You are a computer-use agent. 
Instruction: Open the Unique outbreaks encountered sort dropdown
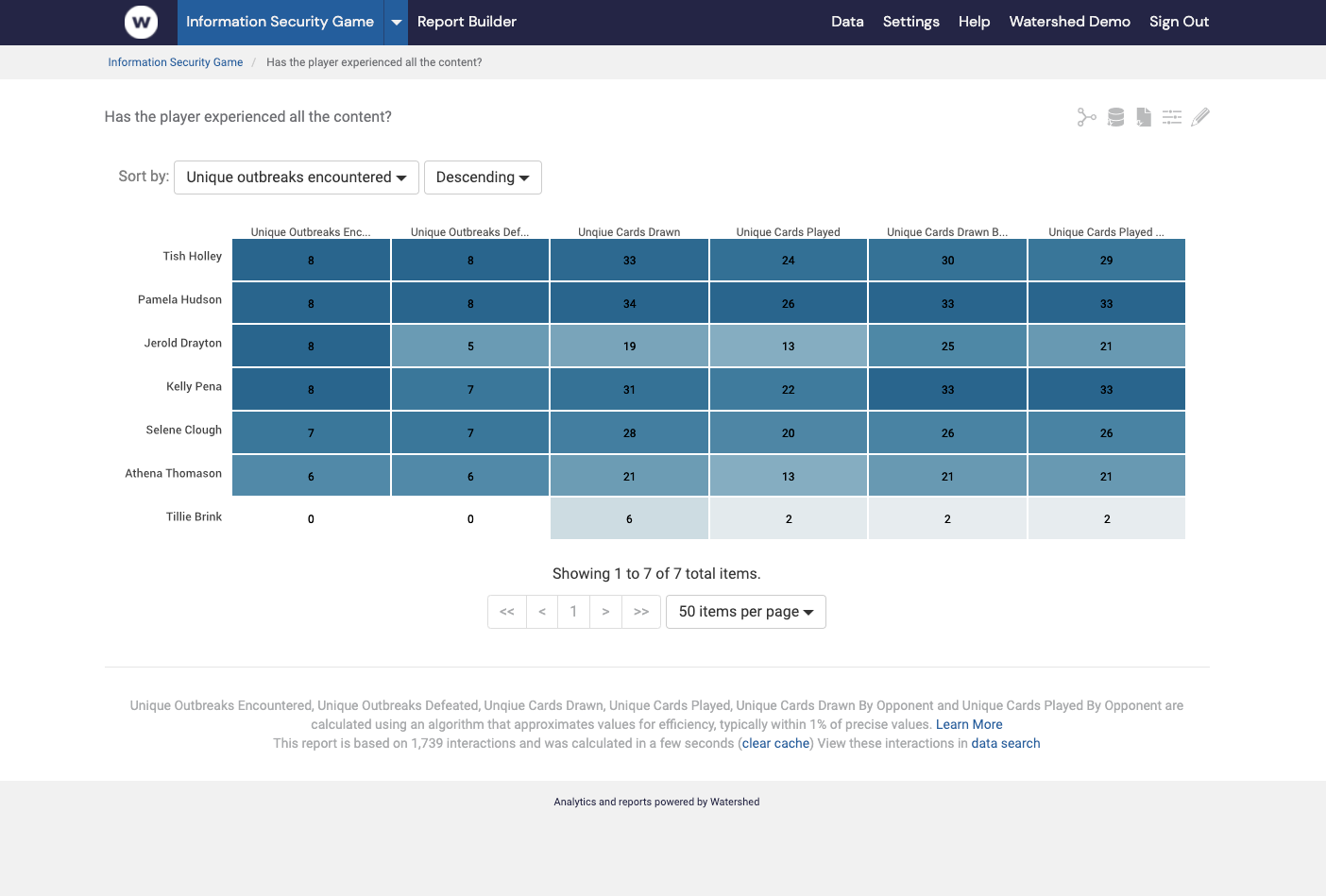click(296, 177)
